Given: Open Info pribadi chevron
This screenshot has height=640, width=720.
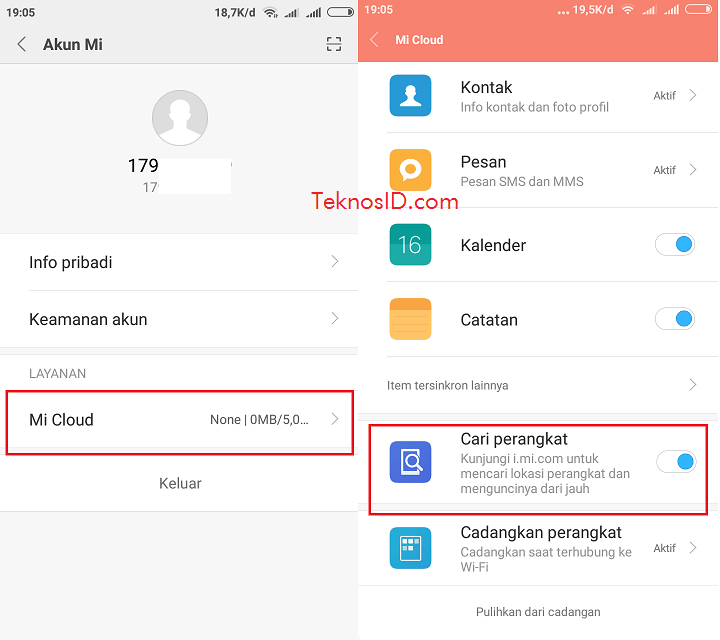Looking at the screenshot, I should (x=335, y=262).
